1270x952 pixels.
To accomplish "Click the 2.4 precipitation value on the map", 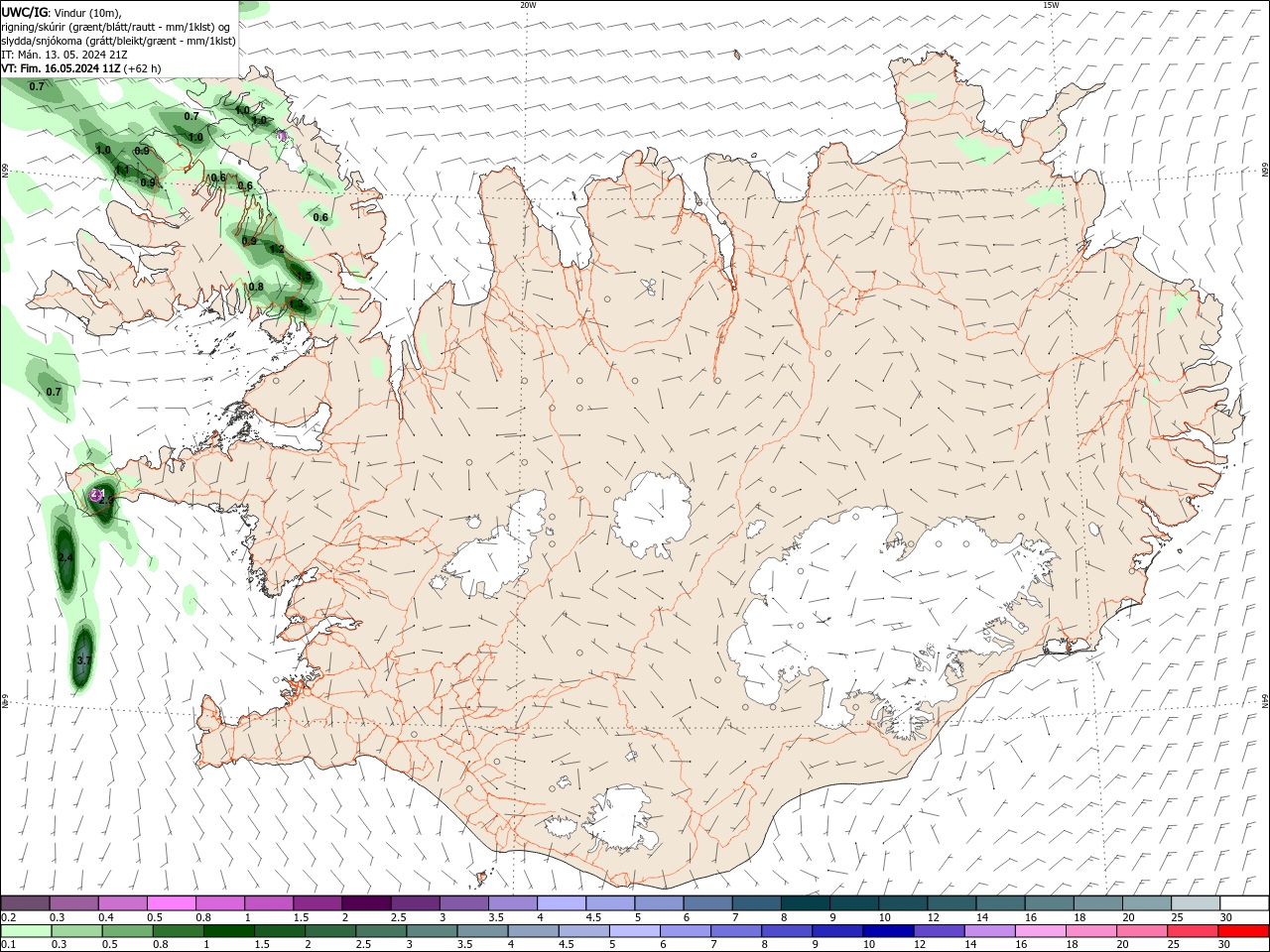I will [65, 558].
